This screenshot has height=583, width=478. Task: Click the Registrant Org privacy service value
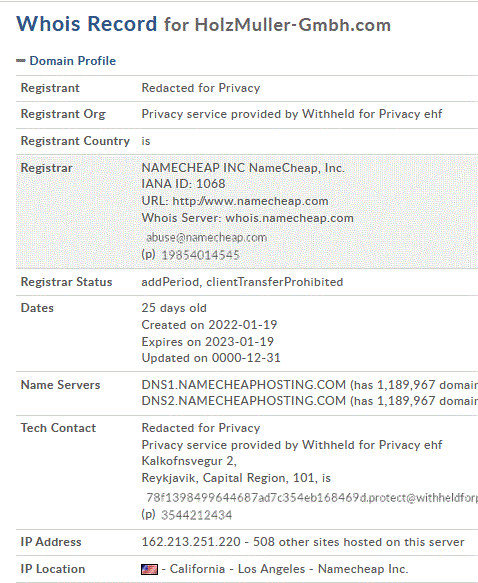point(292,114)
